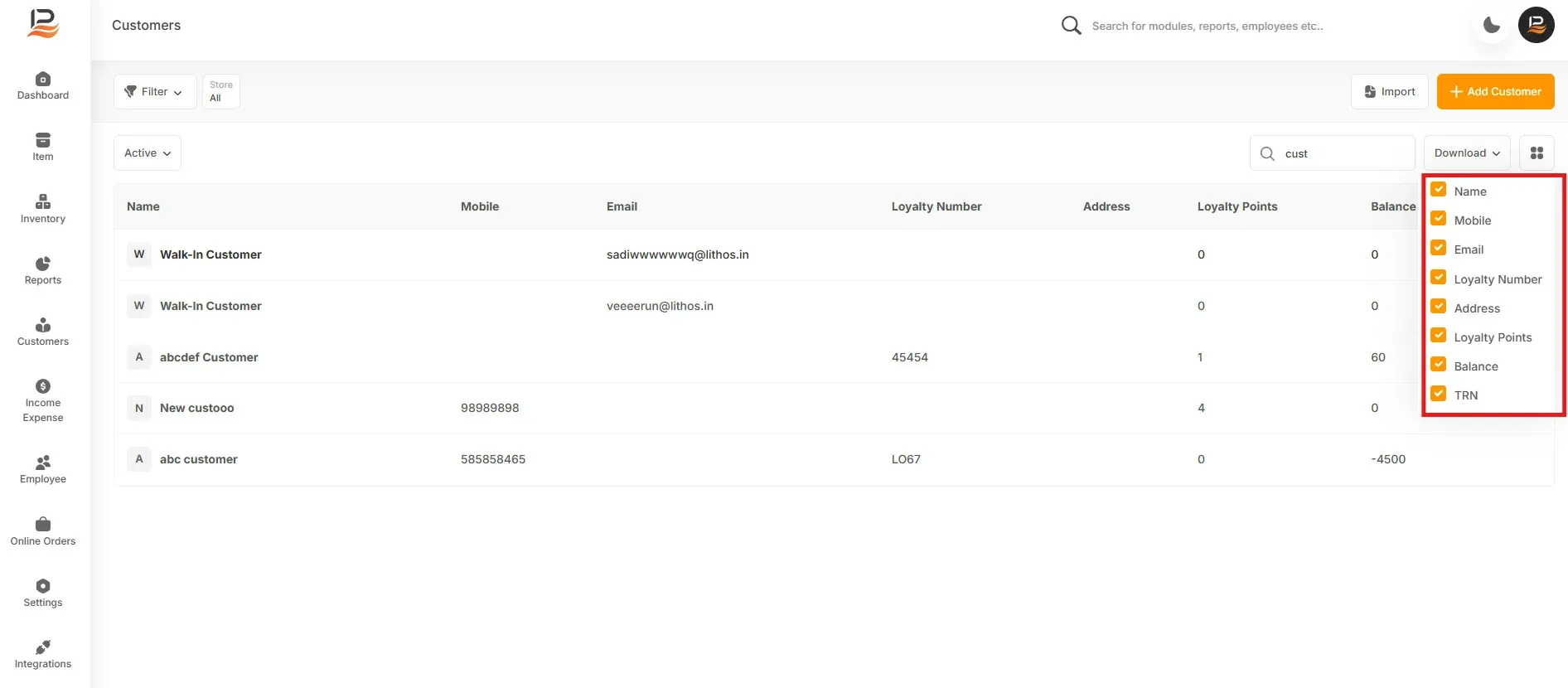
Task: Open Online Orders module
Action: click(43, 531)
